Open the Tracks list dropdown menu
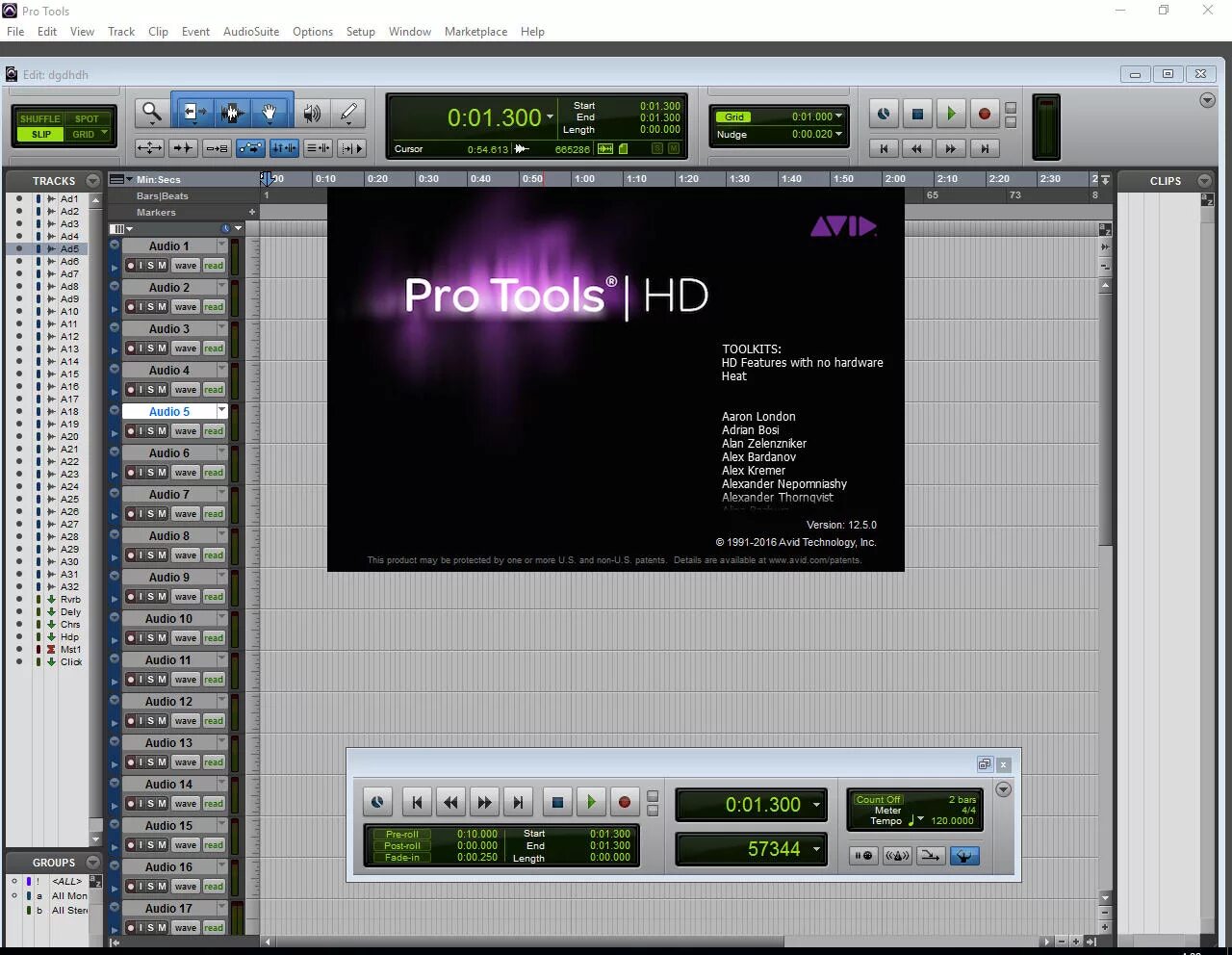Image resolution: width=1232 pixels, height=955 pixels. pyautogui.click(x=92, y=180)
